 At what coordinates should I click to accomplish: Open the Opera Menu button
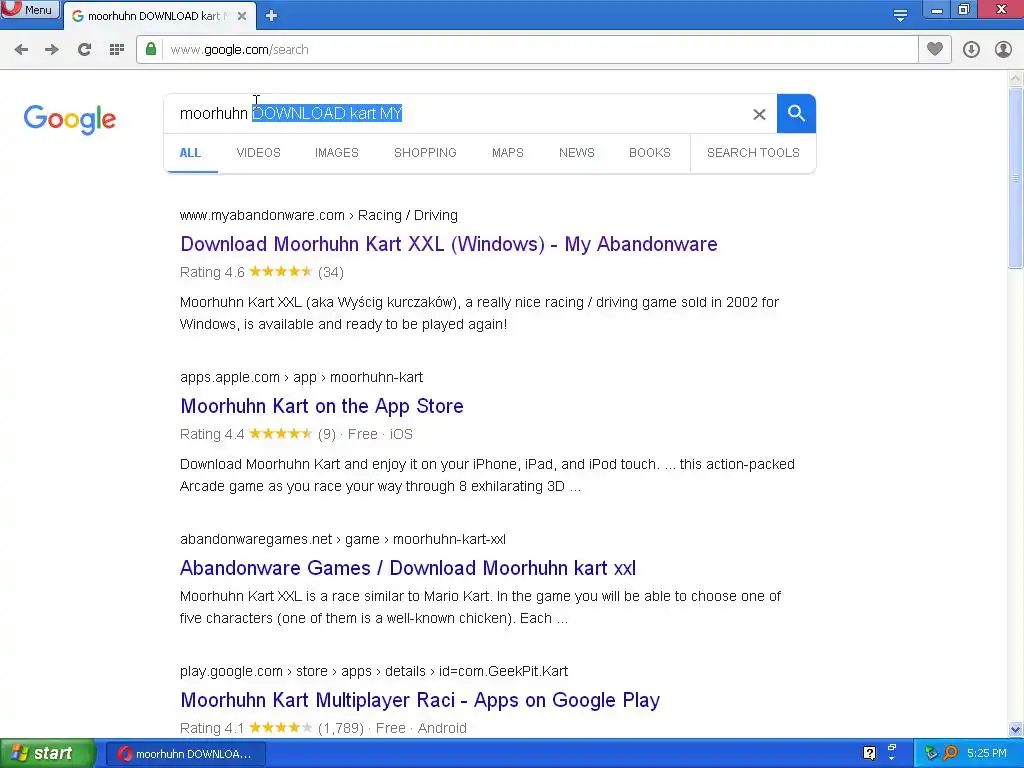point(29,9)
